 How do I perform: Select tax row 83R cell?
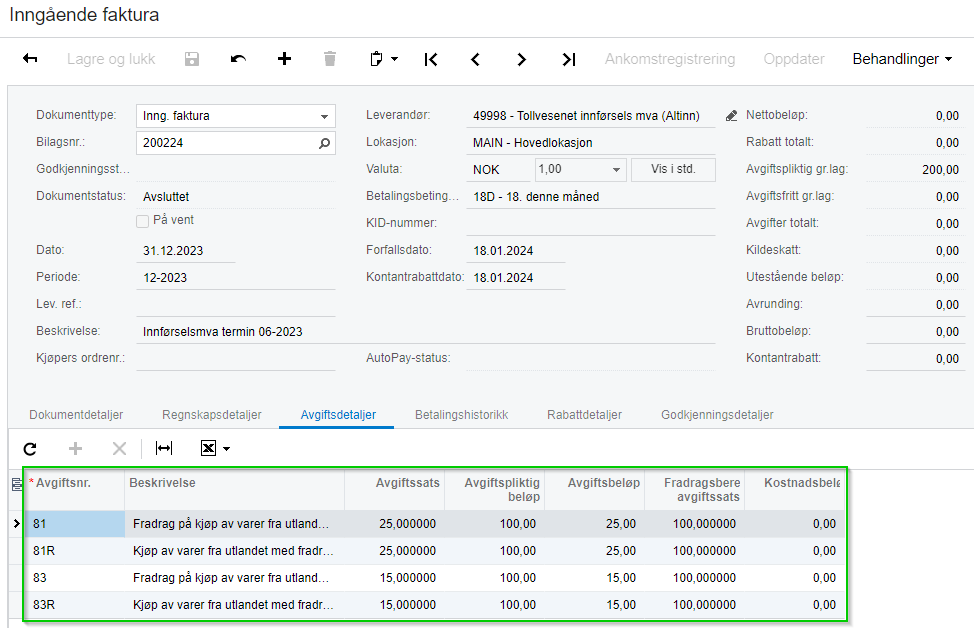pyautogui.click(x=75, y=605)
